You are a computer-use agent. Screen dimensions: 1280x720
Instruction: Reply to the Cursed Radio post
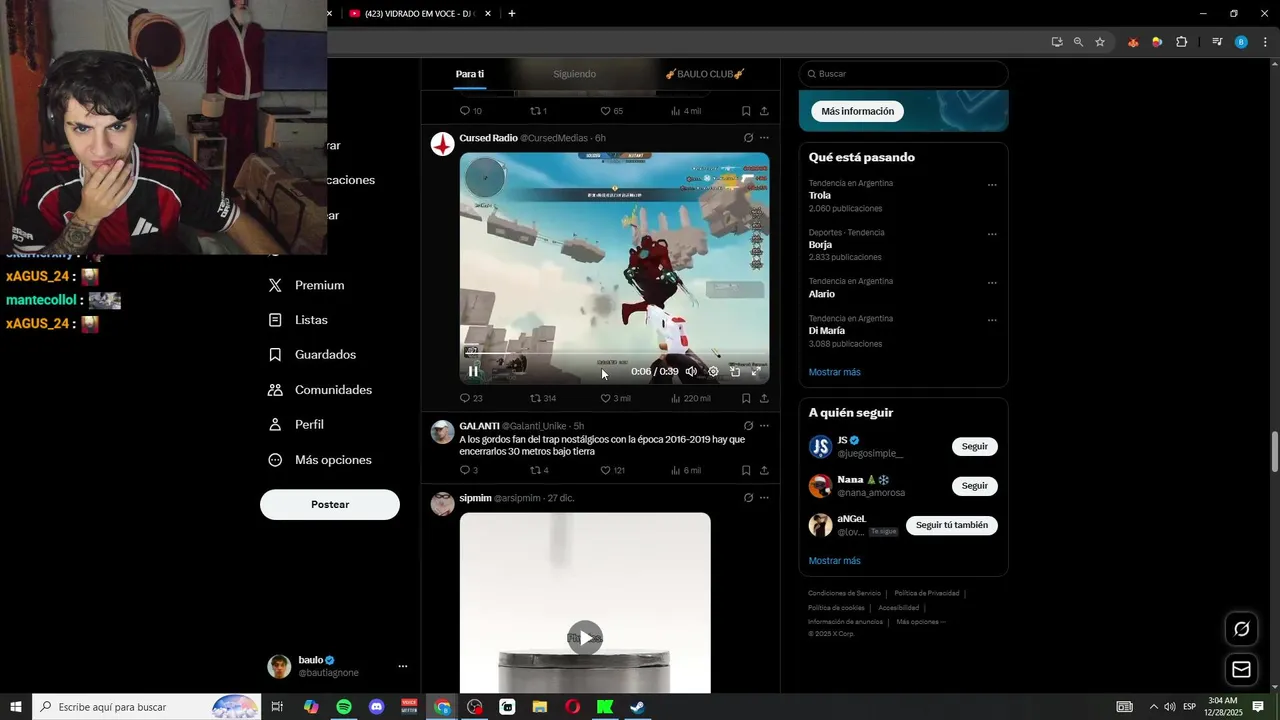pos(471,398)
